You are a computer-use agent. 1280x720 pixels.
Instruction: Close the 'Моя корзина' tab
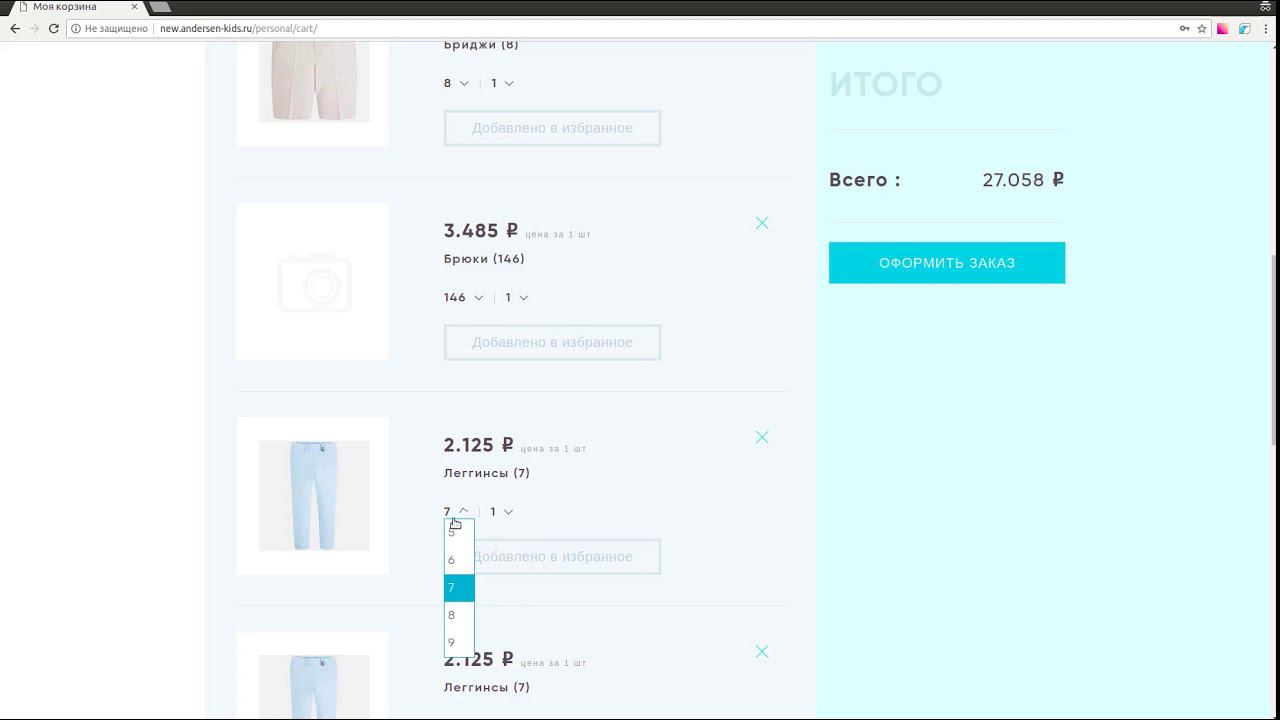[x=134, y=7]
